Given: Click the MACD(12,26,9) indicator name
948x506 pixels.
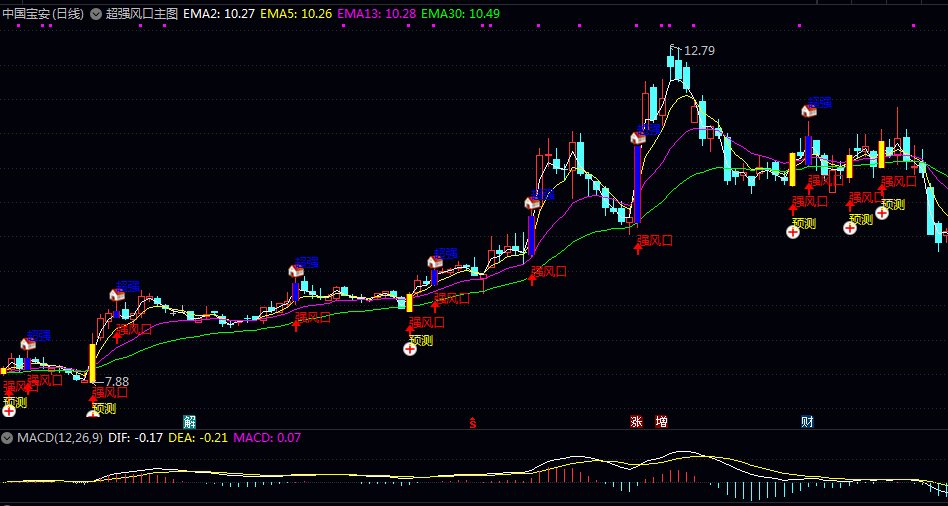Looking at the screenshot, I should coord(60,438).
